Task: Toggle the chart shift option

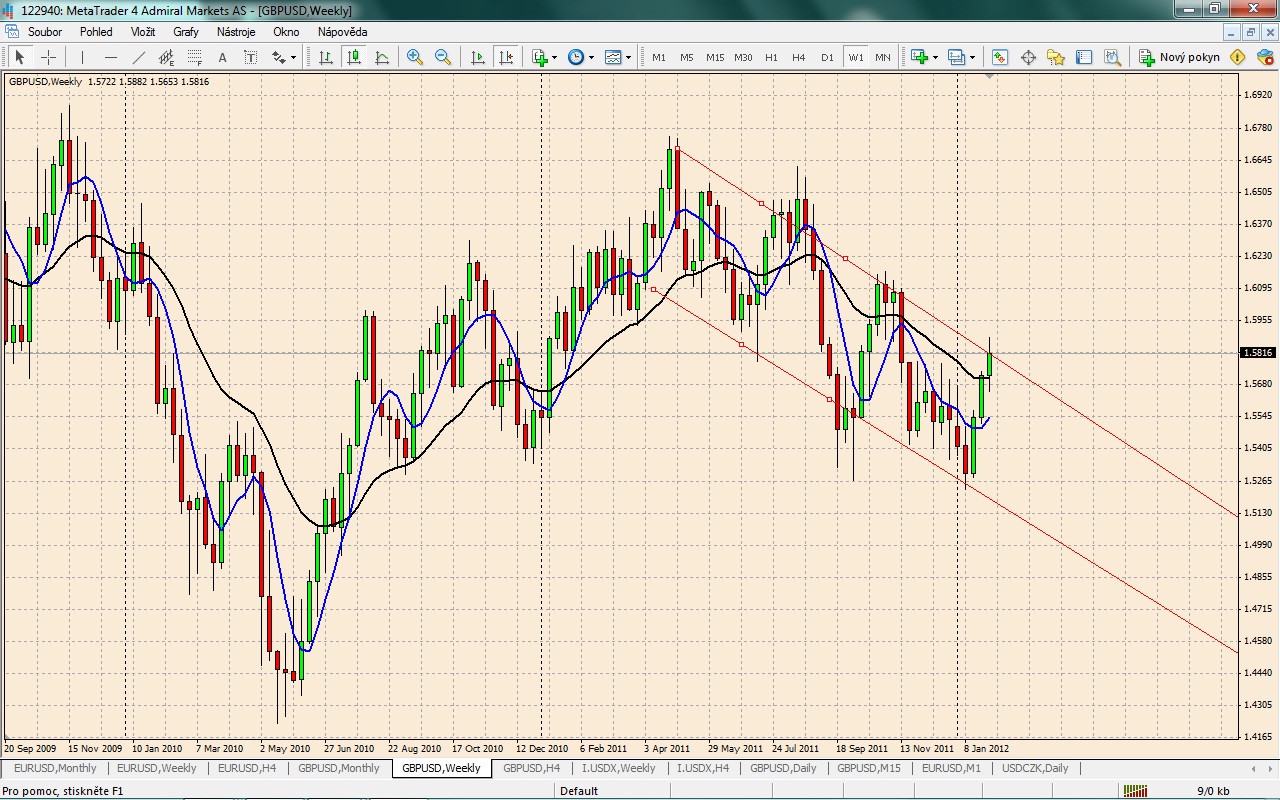Action: [506, 57]
